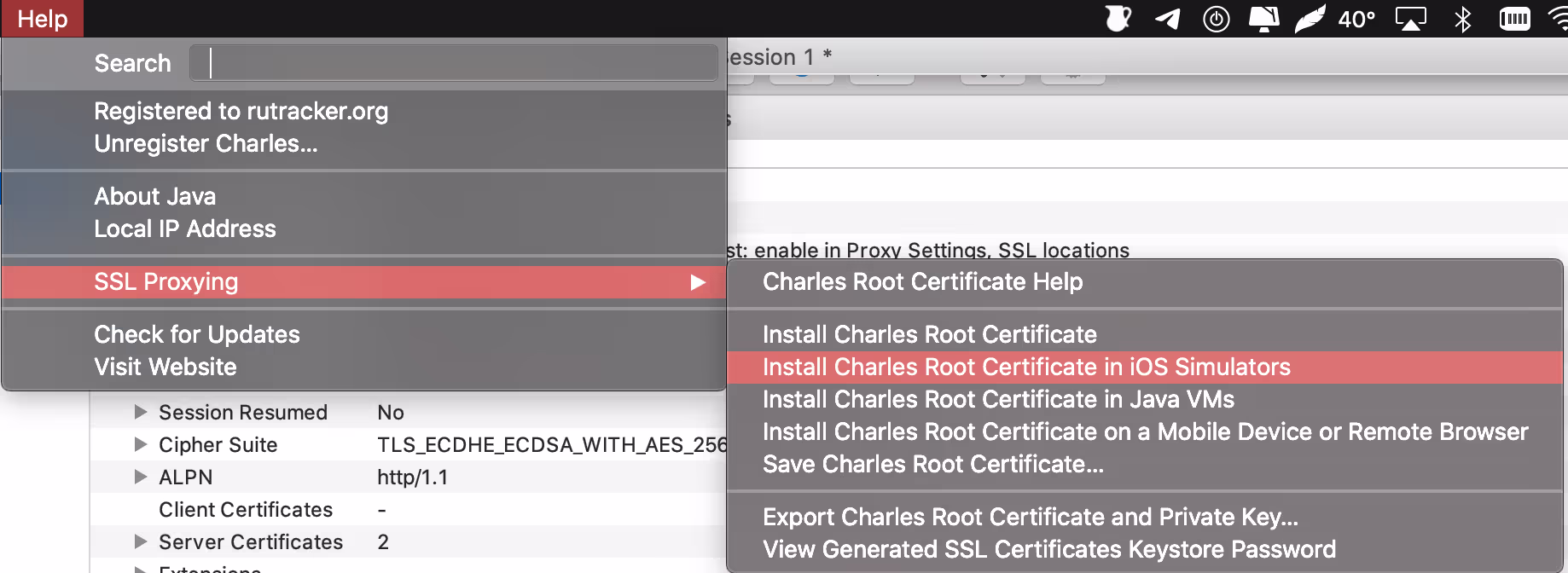Select the Client Certificates row

coord(408,509)
